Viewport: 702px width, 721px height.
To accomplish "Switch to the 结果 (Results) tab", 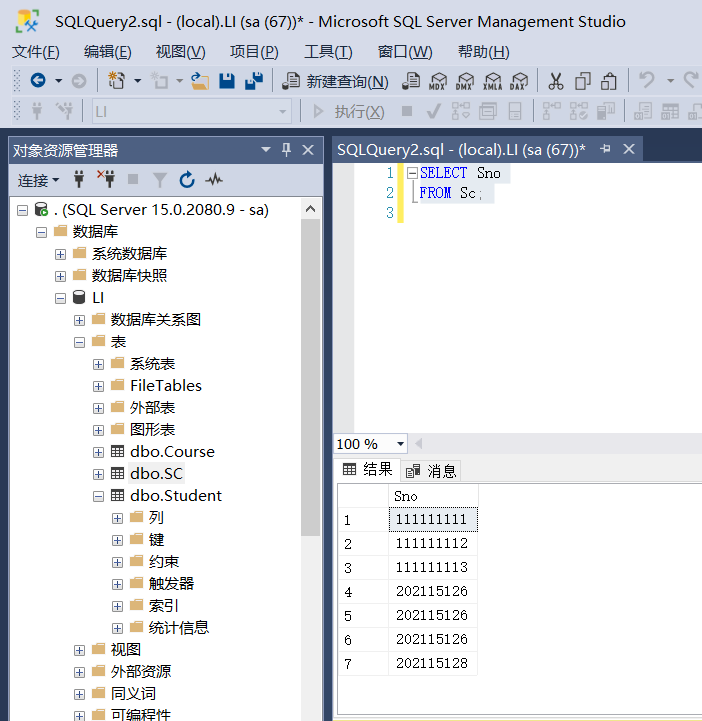I will (368, 469).
